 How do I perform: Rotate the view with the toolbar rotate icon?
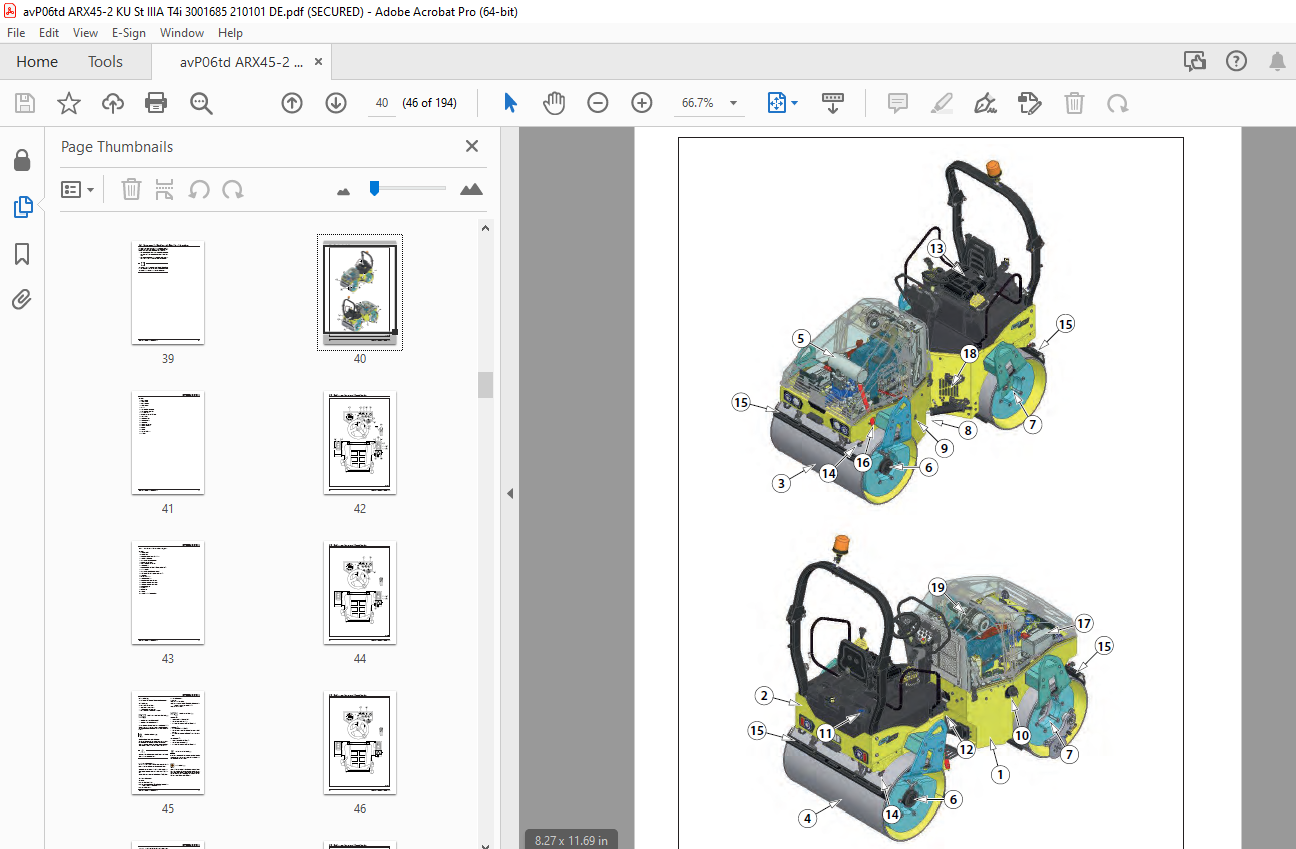click(x=1117, y=103)
